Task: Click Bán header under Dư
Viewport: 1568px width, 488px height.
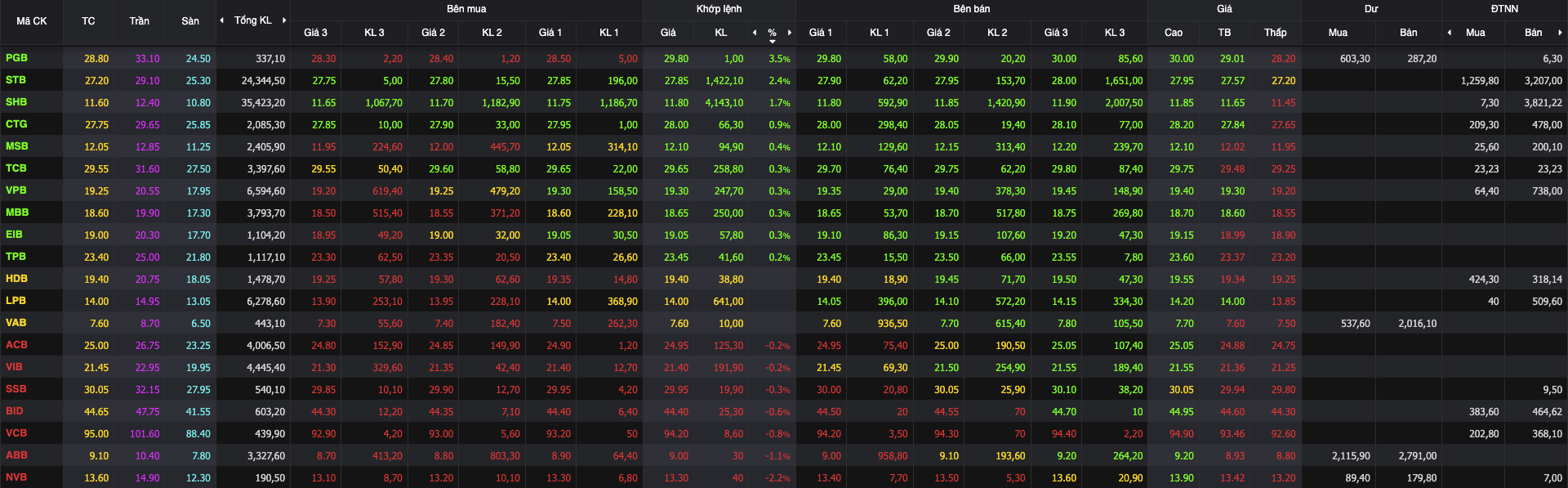Action: click(1409, 33)
